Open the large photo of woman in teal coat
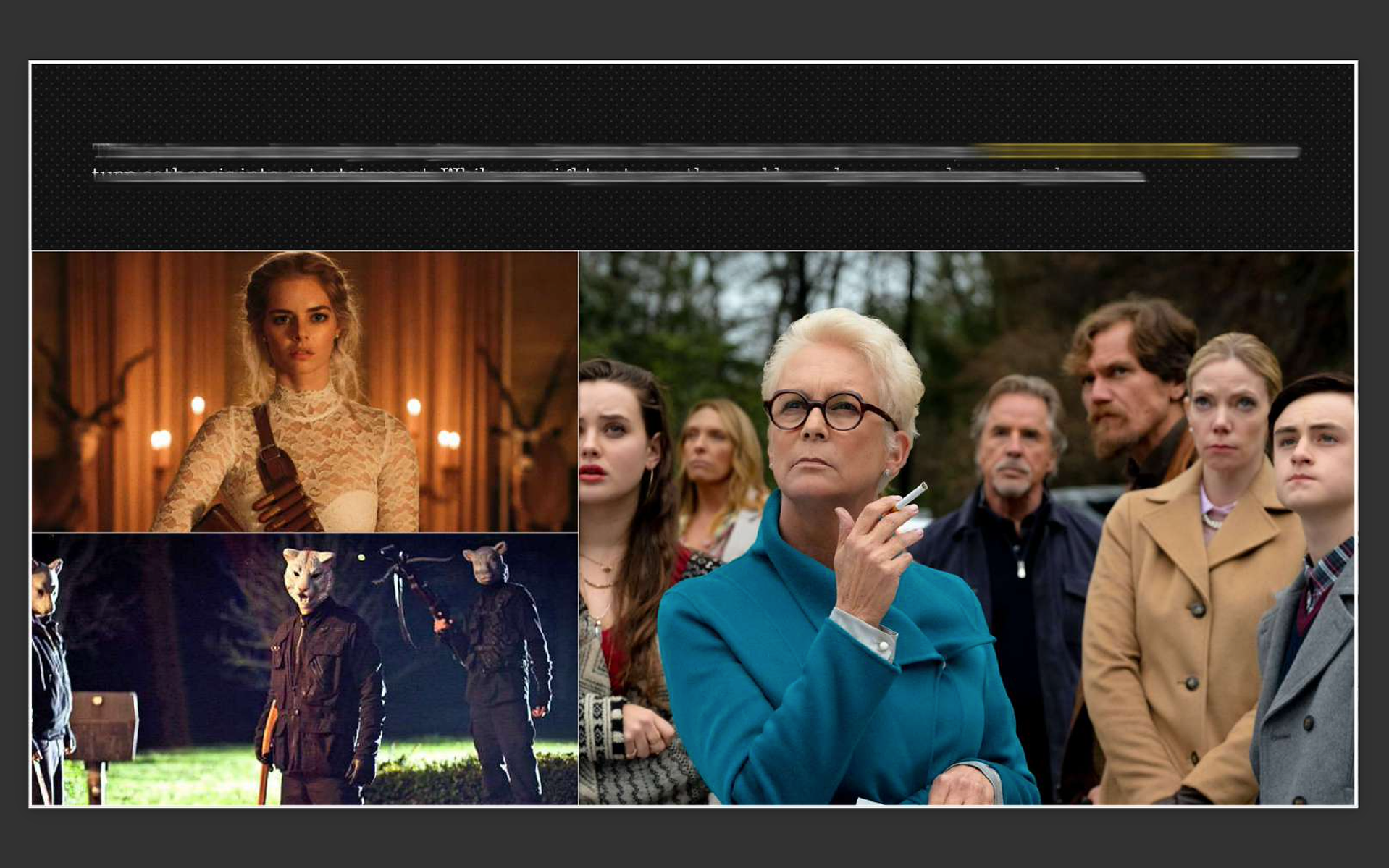This screenshot has width=1389, height=868. [966, 528]
